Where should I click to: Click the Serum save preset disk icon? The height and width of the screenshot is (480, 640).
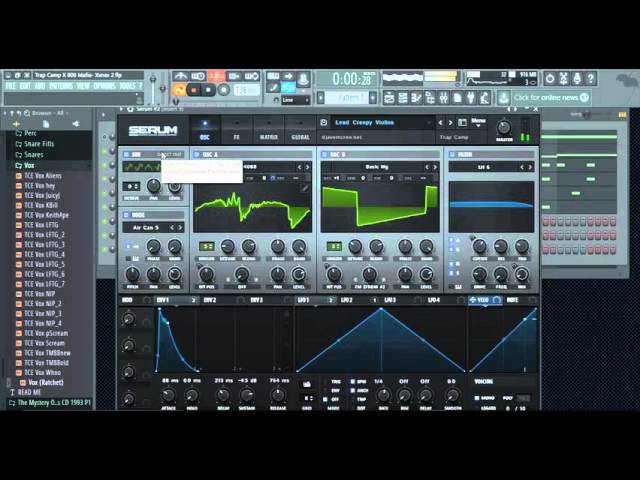pos(324,122)
